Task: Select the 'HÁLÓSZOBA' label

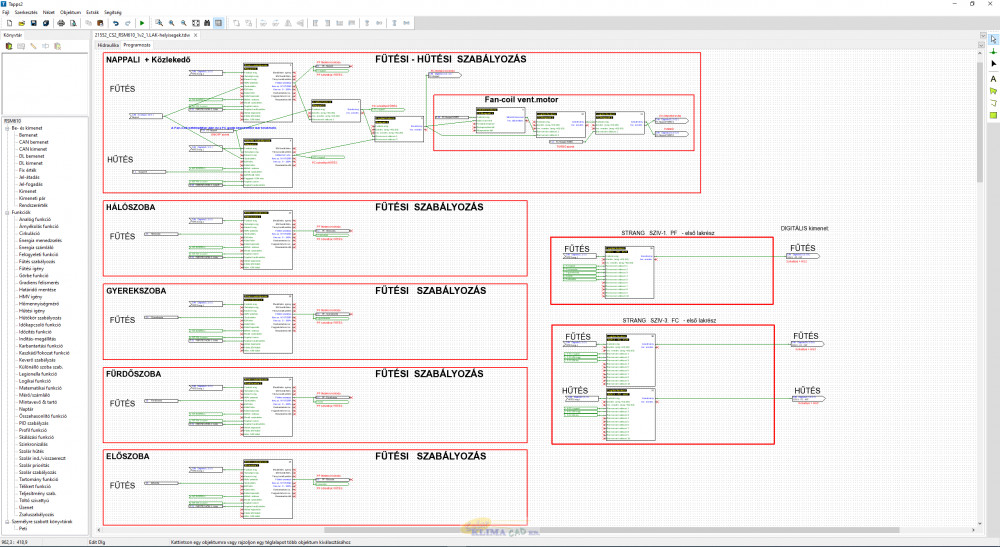Action: pyautogui.click(x=130, y=207)
